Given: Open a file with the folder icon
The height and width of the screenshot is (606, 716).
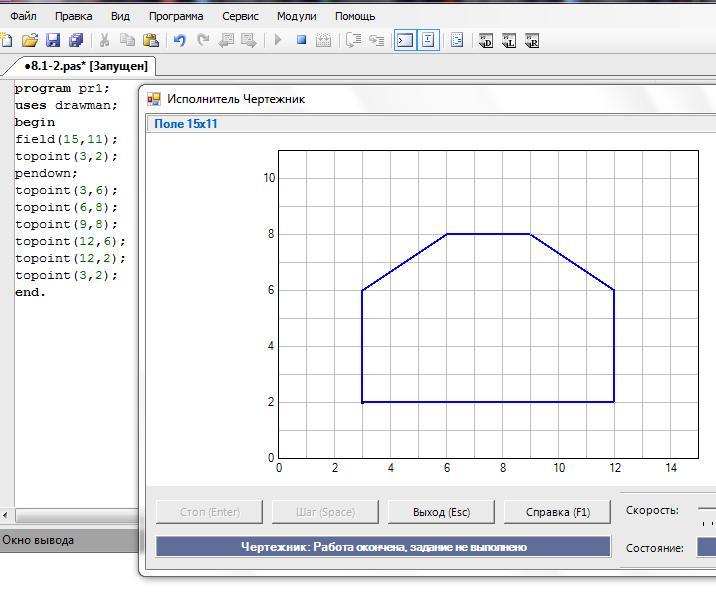Looking at the screenshot, I should [30, 41].
